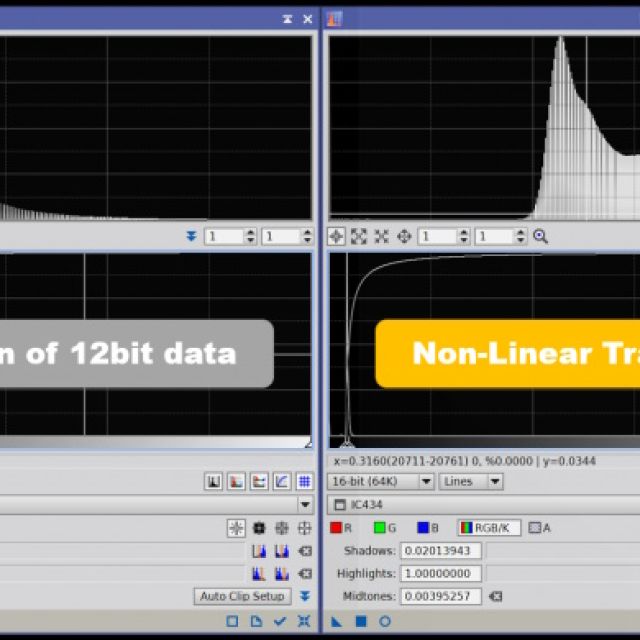The image size is (640, 640).
Task: Select the RGB/K combined channel
Action: (x=489, y=528)
